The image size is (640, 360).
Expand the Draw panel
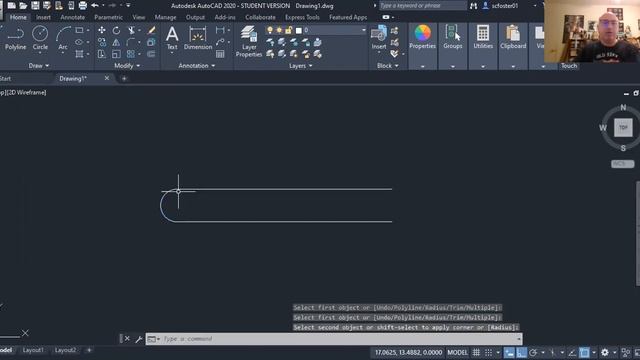39,66
